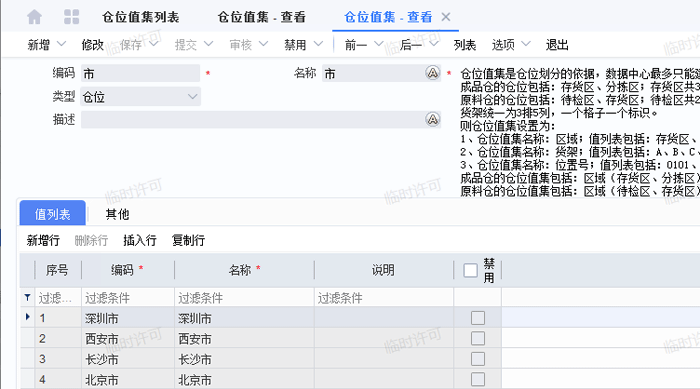Expand the 审核 dropdown arrow

tap(263, 44)
